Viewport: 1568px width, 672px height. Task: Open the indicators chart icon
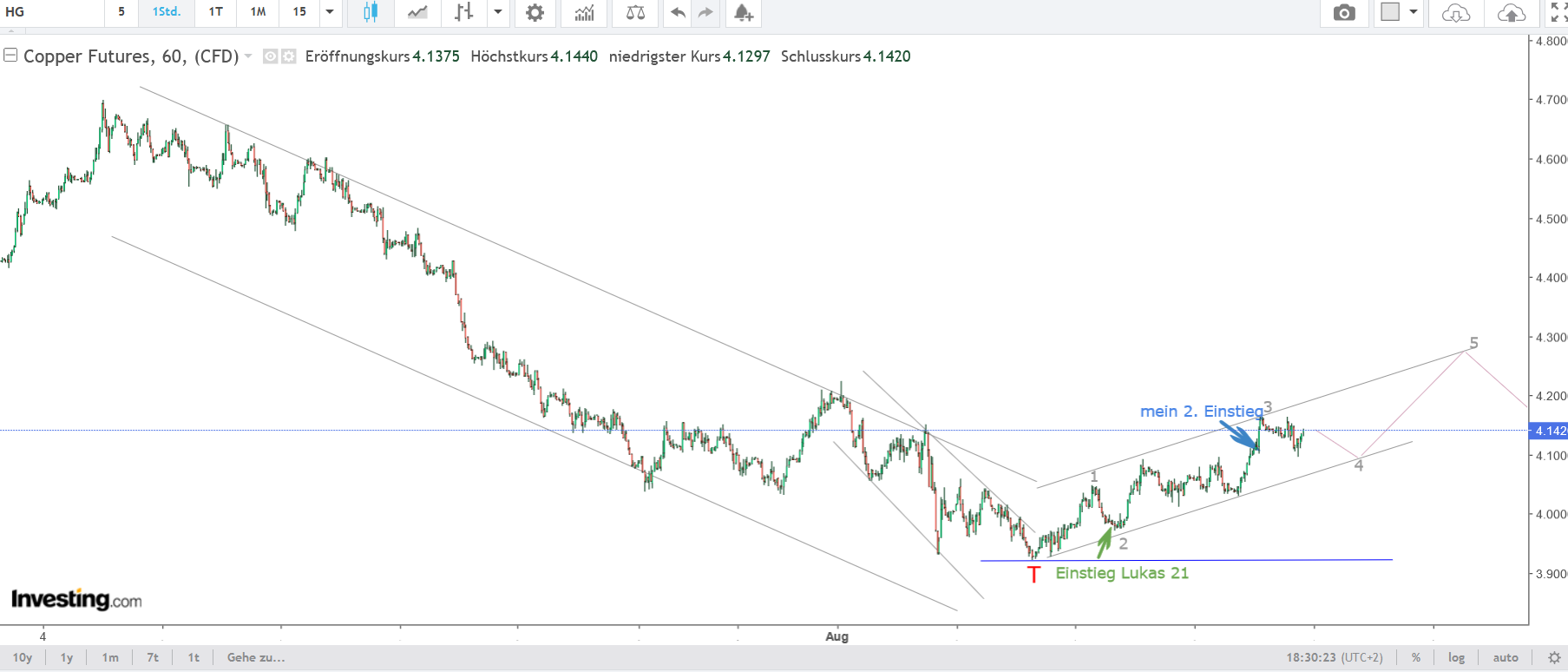[584, 12]
